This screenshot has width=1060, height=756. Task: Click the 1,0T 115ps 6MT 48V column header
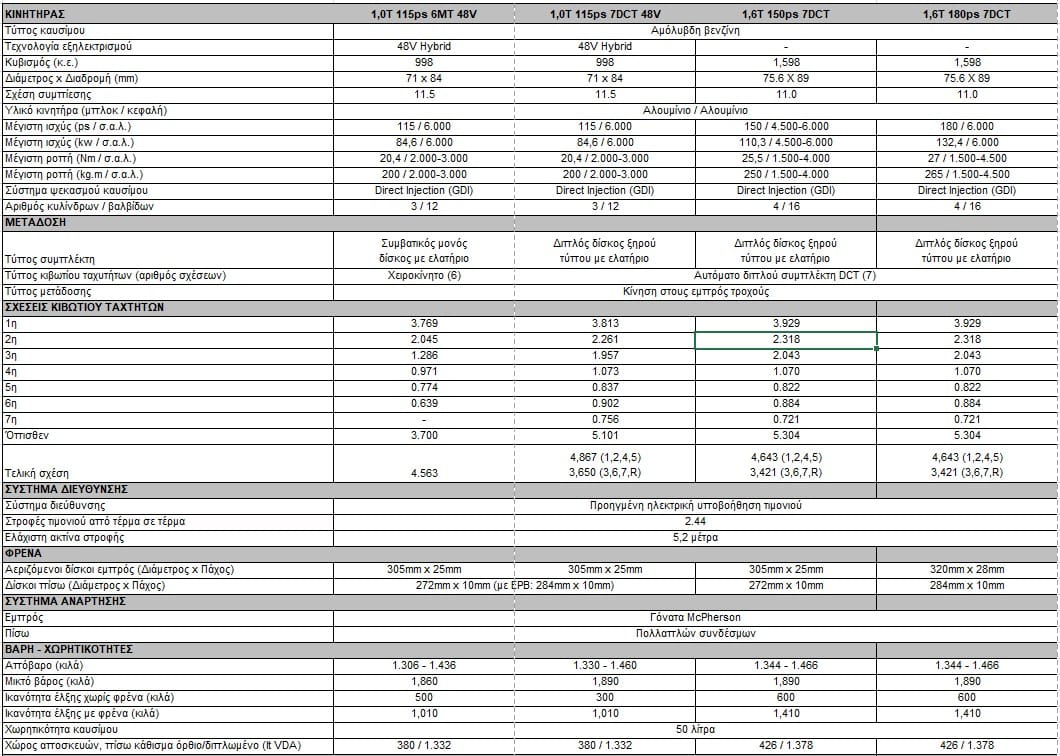click(x=423, y=15)
